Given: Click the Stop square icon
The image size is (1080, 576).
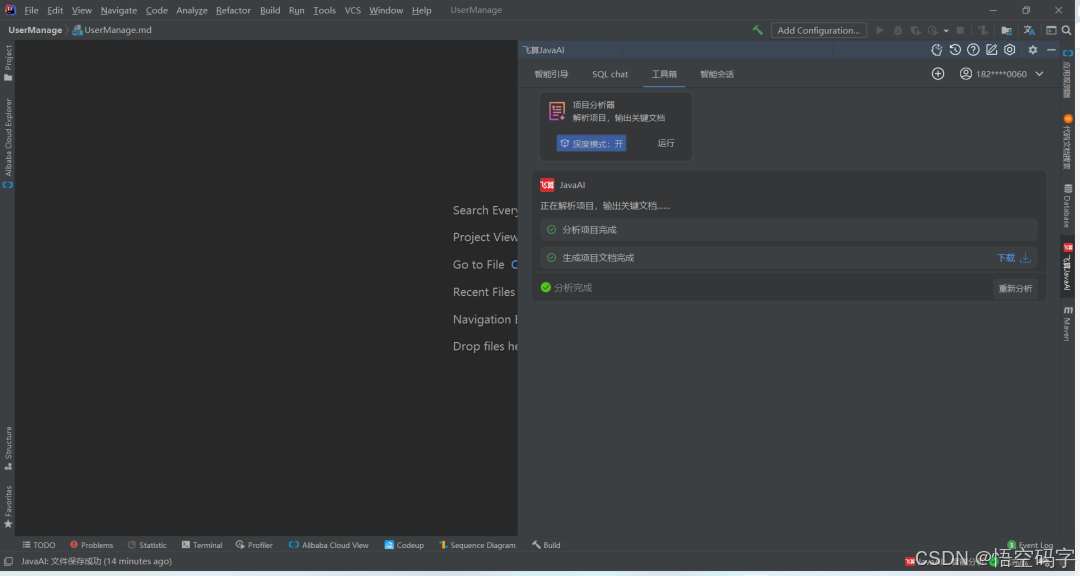Looking at the screenshot, I should coord(960,30).
